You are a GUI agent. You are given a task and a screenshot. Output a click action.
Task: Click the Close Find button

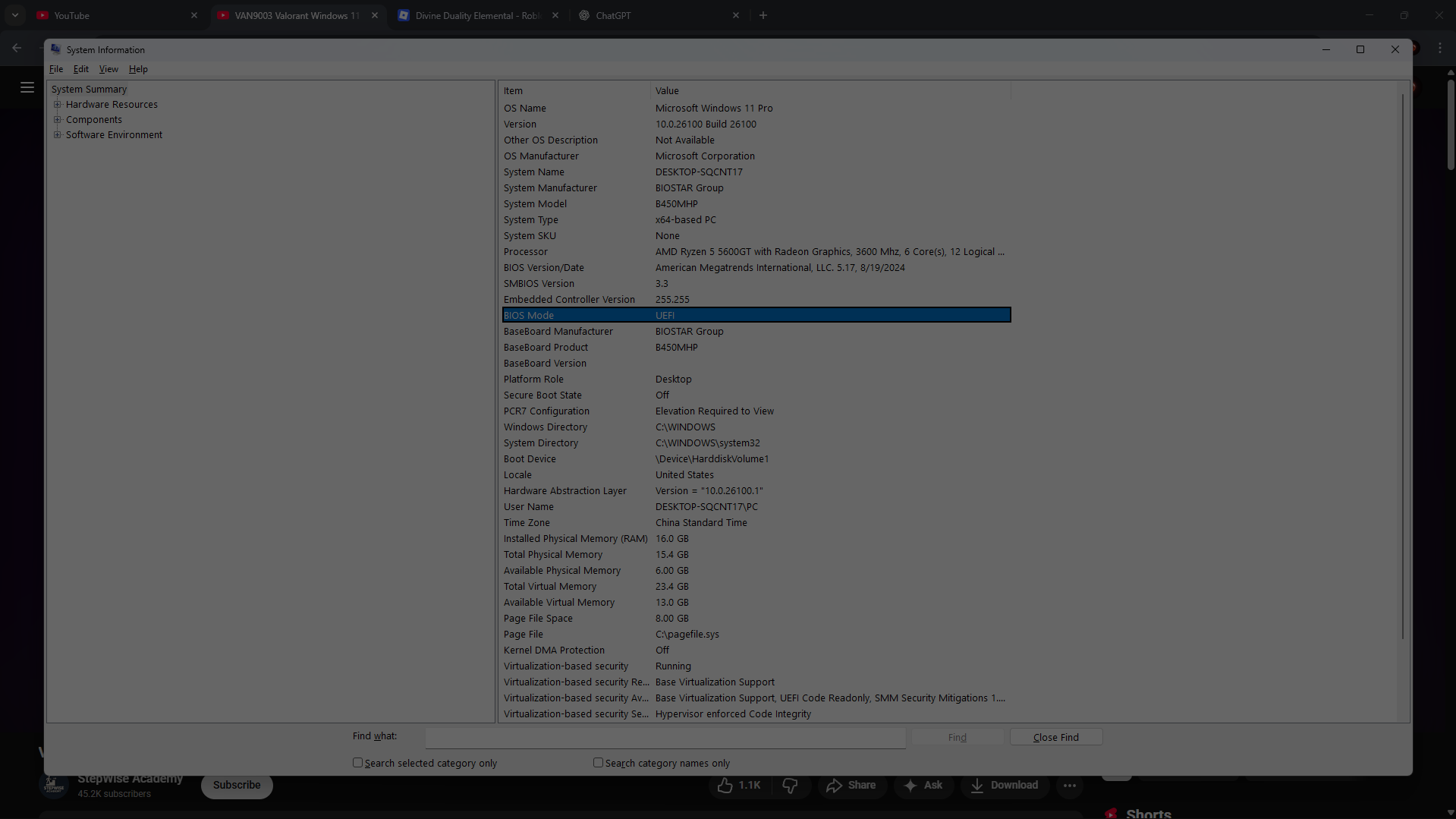pyautogui.click(x=1055, y=736)
